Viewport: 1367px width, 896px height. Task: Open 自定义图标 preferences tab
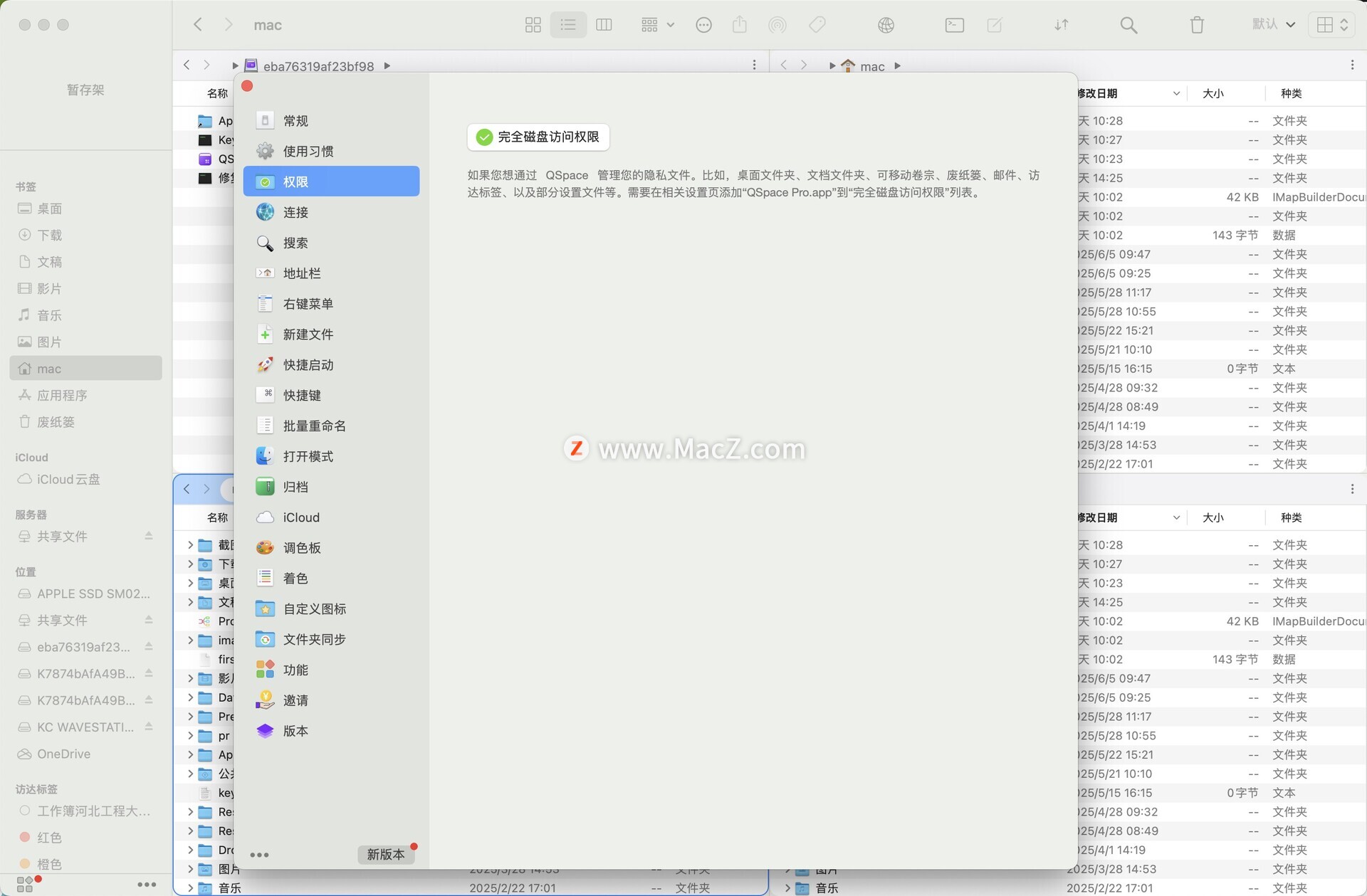point(331,608)
